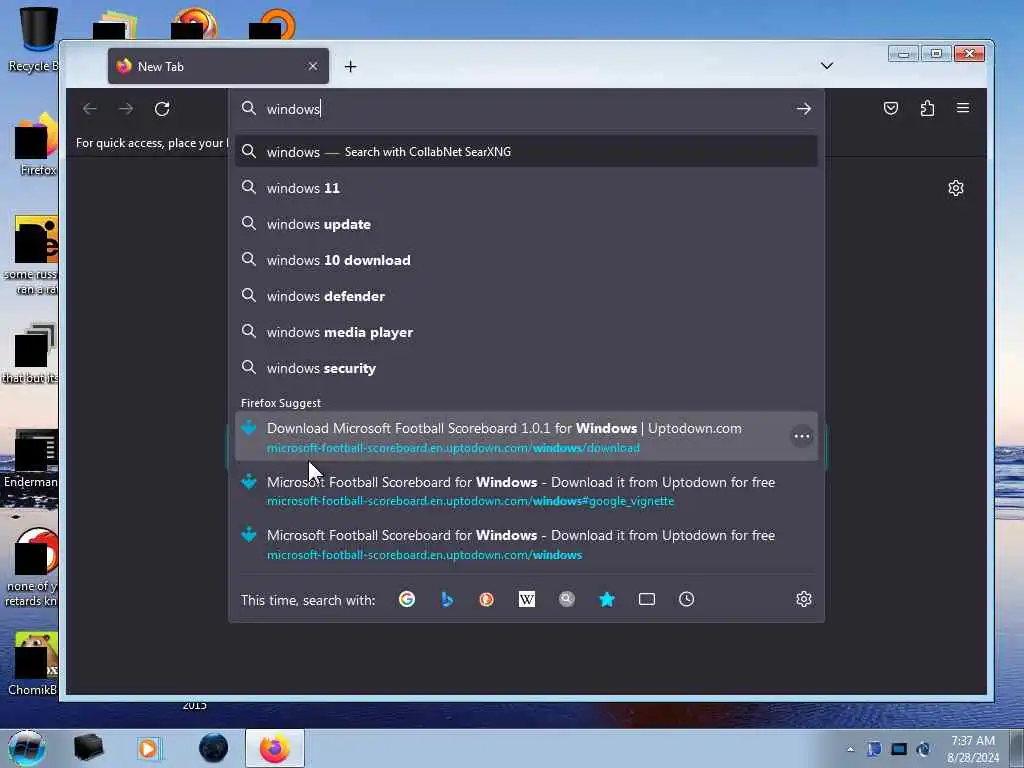This screenshot has width=1024, height=768.
Task: Choose the windows security suggestion
Action: (526, 368)
